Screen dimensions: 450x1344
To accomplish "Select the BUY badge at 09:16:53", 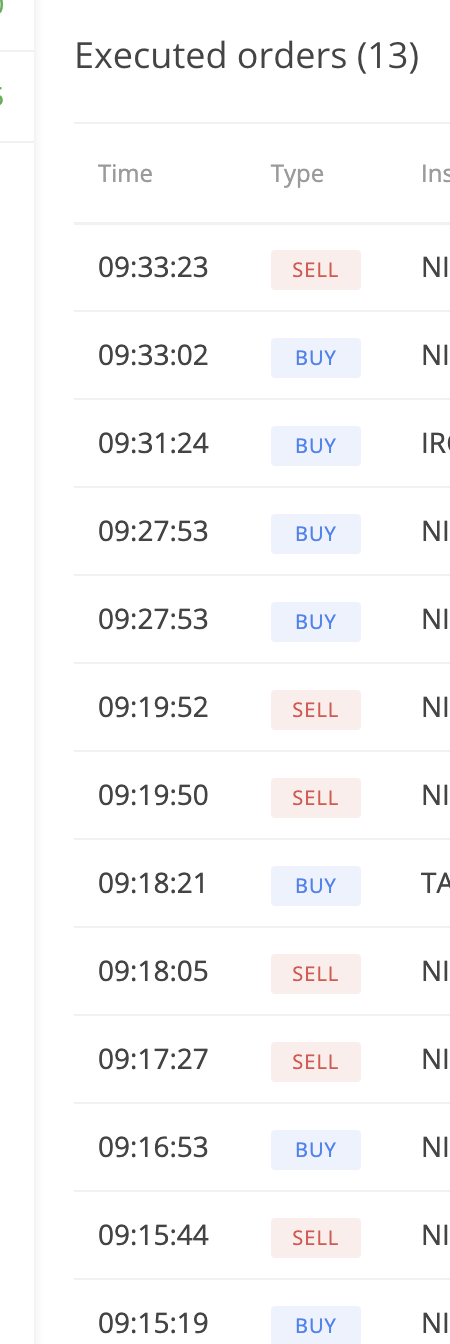I will coord(315,1150).
